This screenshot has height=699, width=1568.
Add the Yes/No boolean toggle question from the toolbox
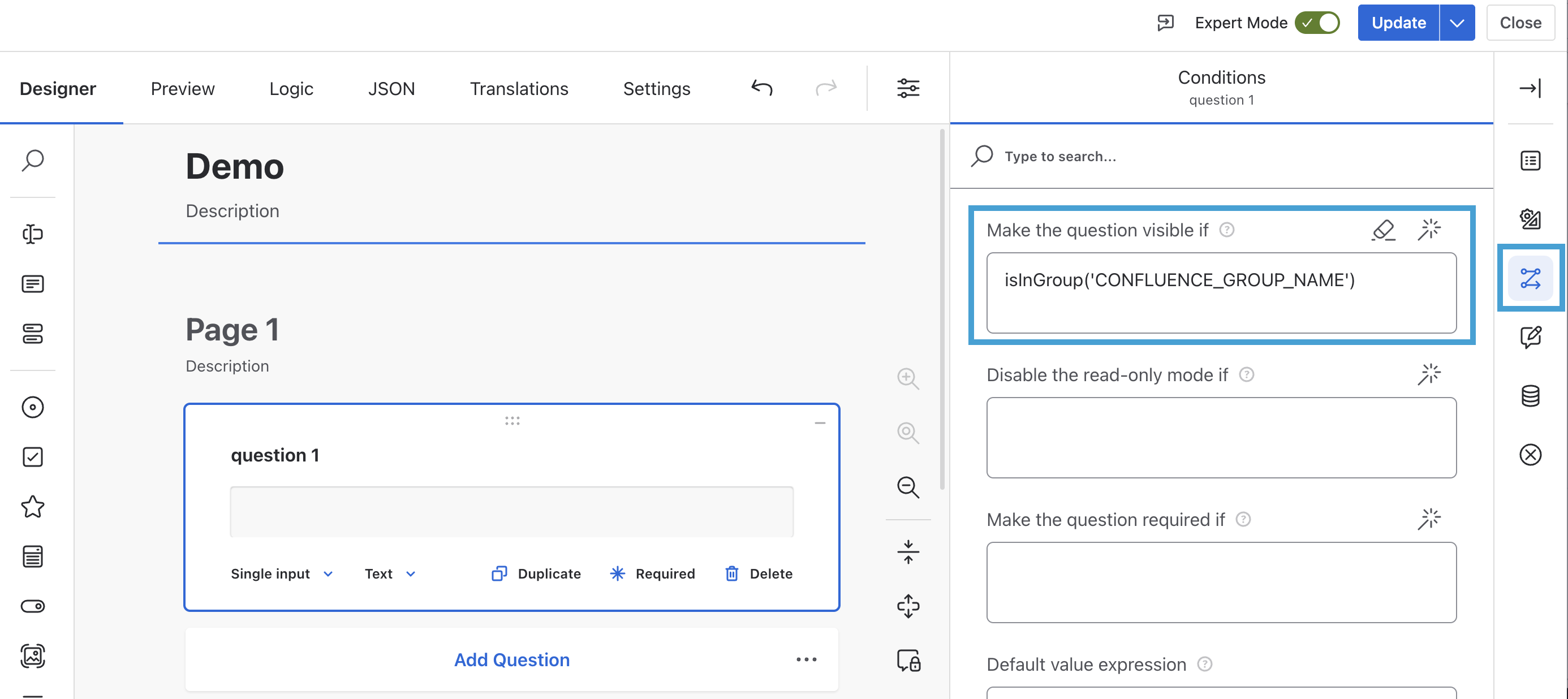click(33, 606)
